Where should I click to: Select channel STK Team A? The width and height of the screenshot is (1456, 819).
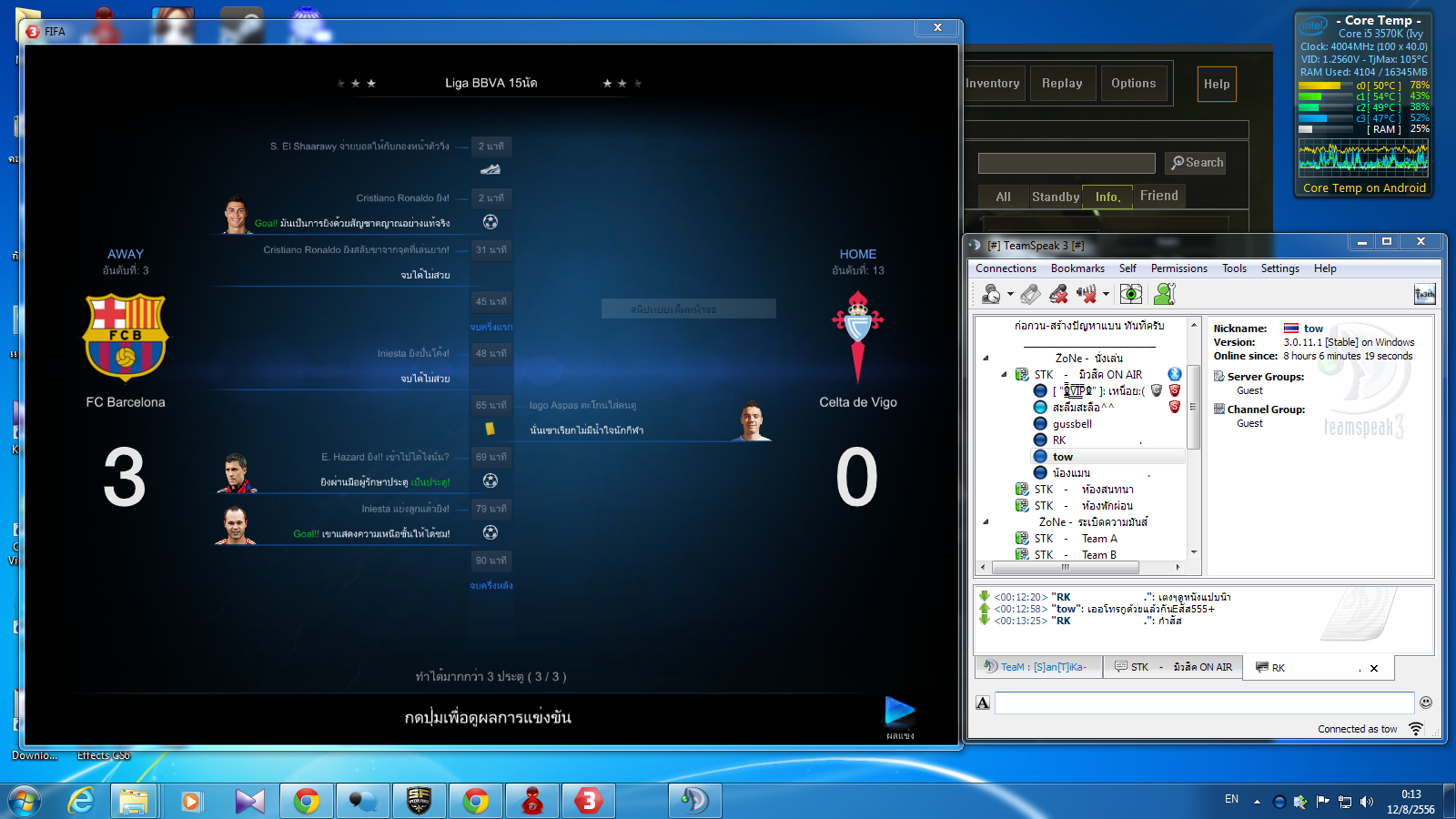tap(1076, 539)
